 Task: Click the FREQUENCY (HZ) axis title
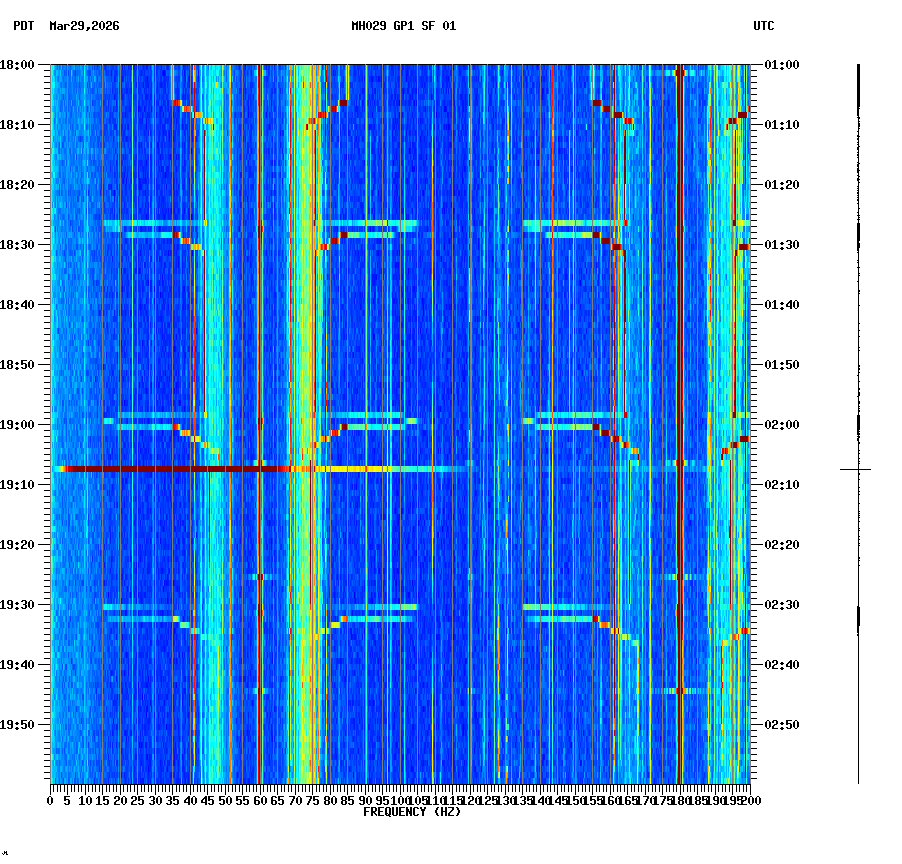point(412,812)
